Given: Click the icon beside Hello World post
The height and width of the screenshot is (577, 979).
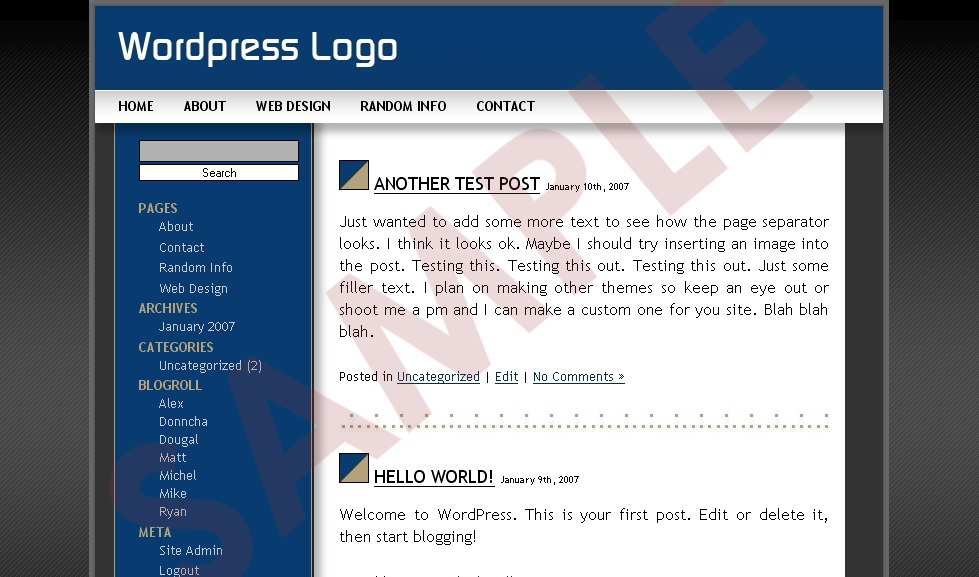Looking at the screenshot, I should point(354,468).
